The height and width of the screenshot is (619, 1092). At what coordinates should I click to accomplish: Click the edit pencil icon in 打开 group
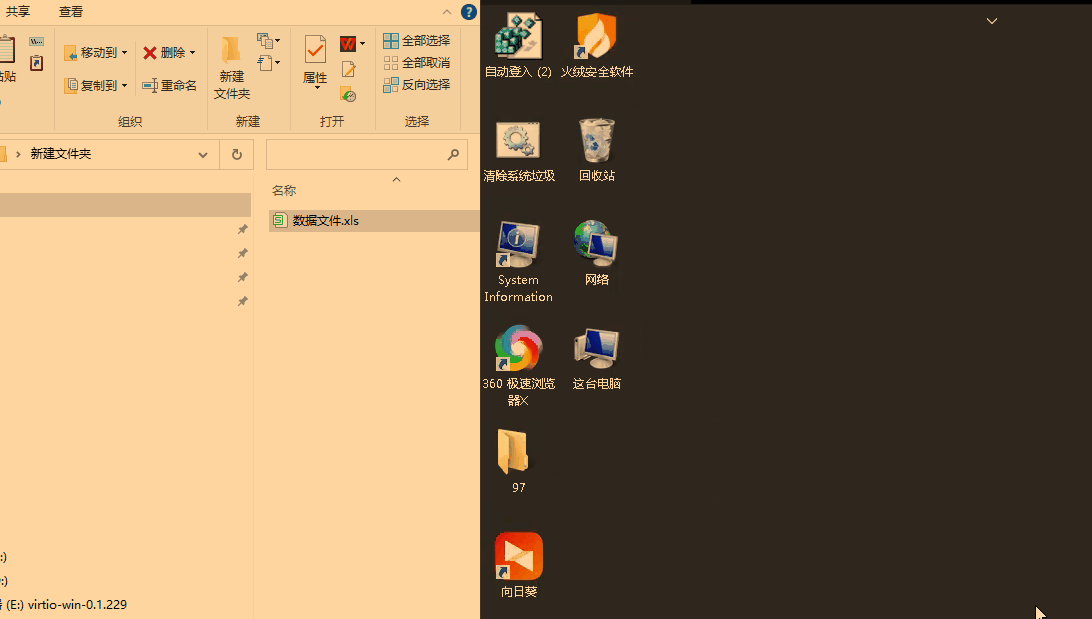348,69
